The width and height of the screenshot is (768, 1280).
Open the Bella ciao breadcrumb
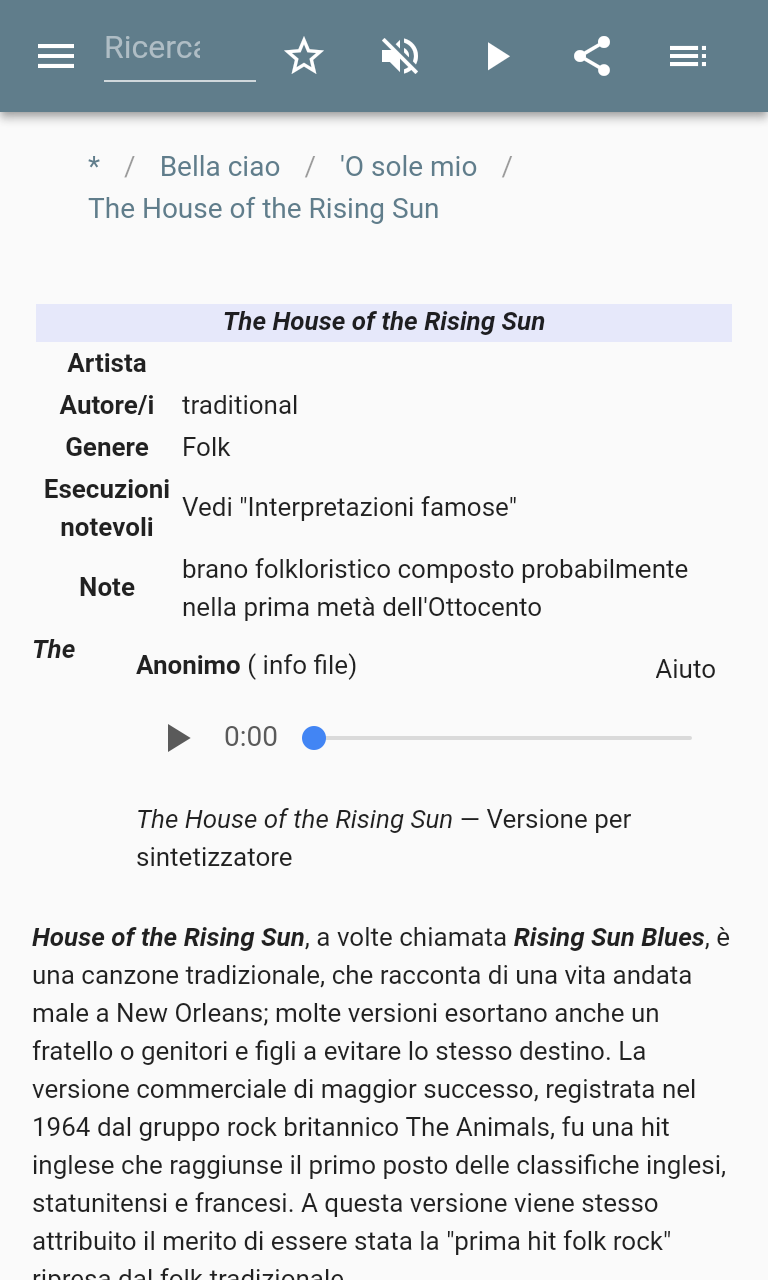pyautogui.click(x=220, y=166)
